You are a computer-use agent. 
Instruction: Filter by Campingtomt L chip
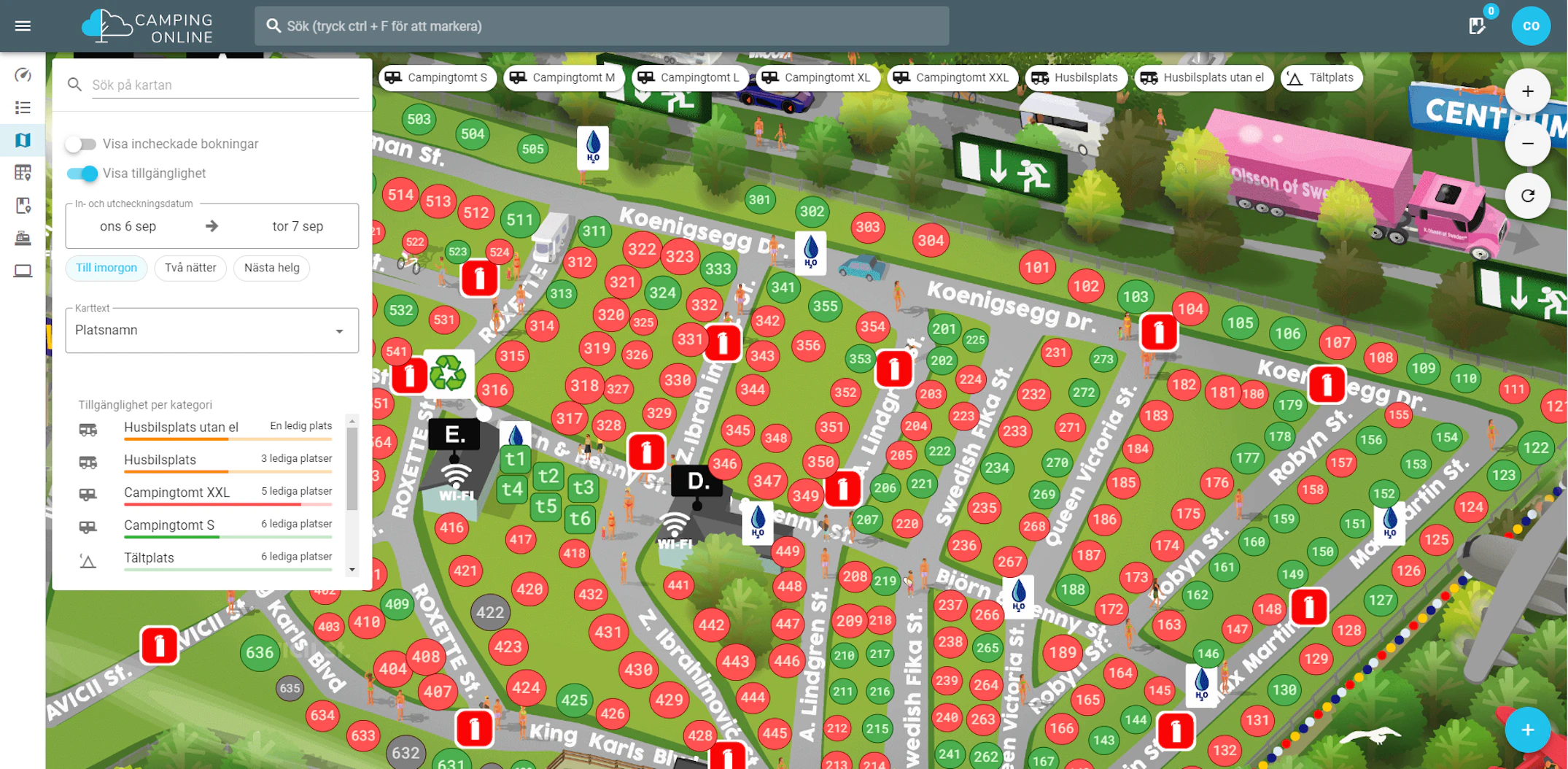point(690,77)
